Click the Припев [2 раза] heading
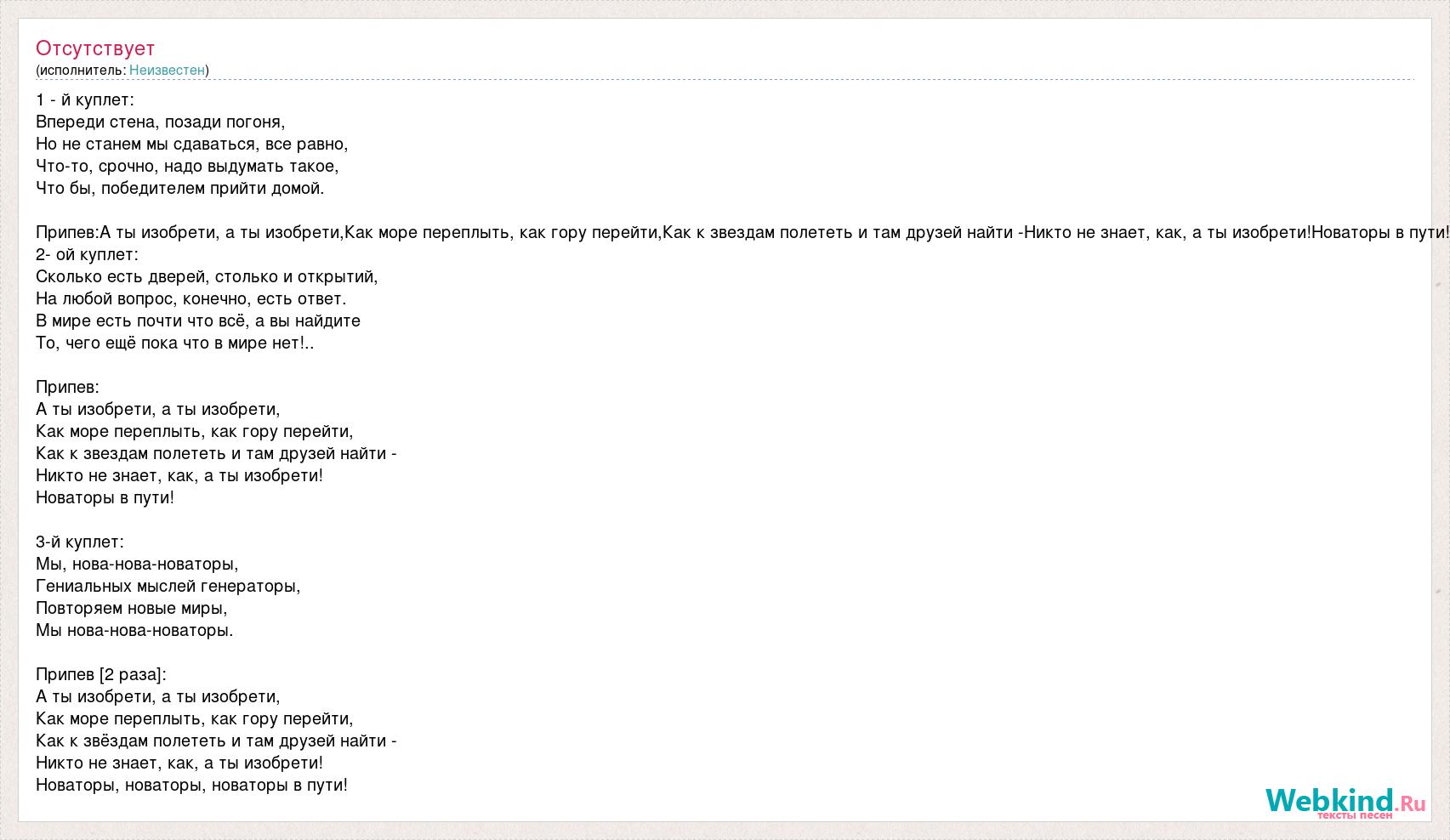Viewport: 1450px width, 840px height. pyautogui.click(x=101, y=674)
